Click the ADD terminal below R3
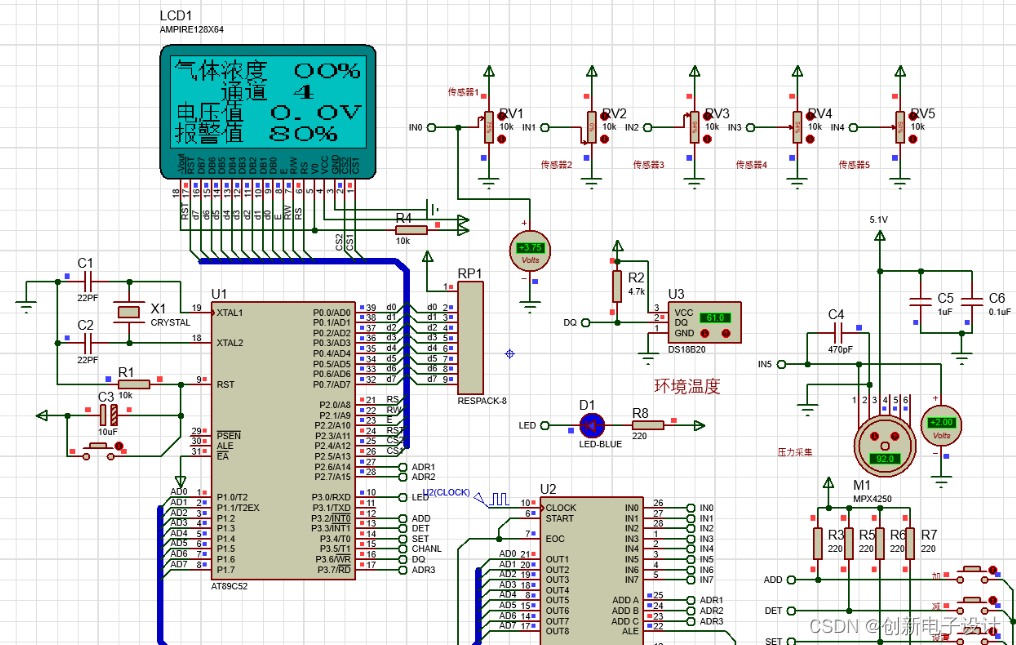 [x=792, y=580]
